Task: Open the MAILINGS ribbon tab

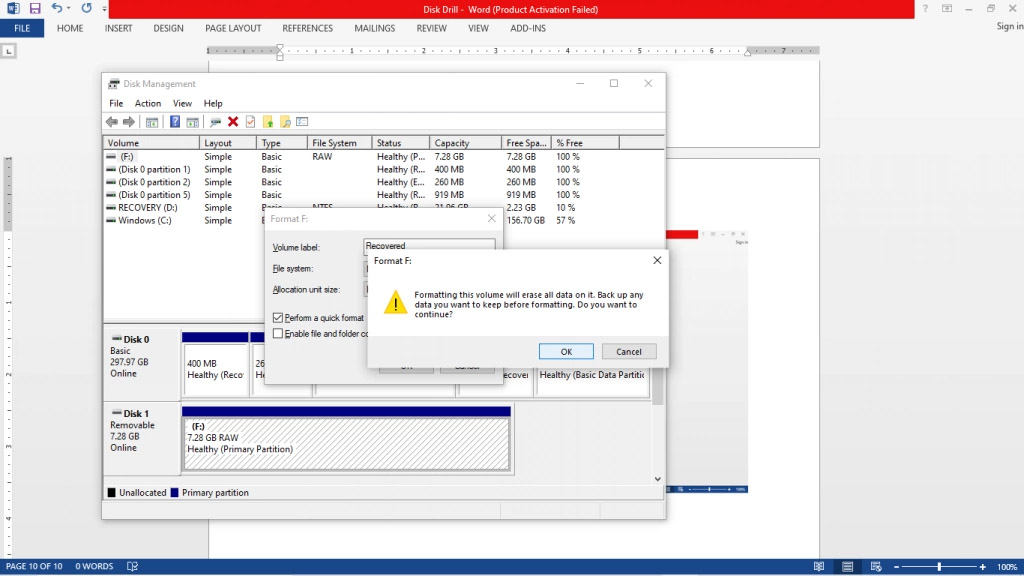Action: point(375,28)
